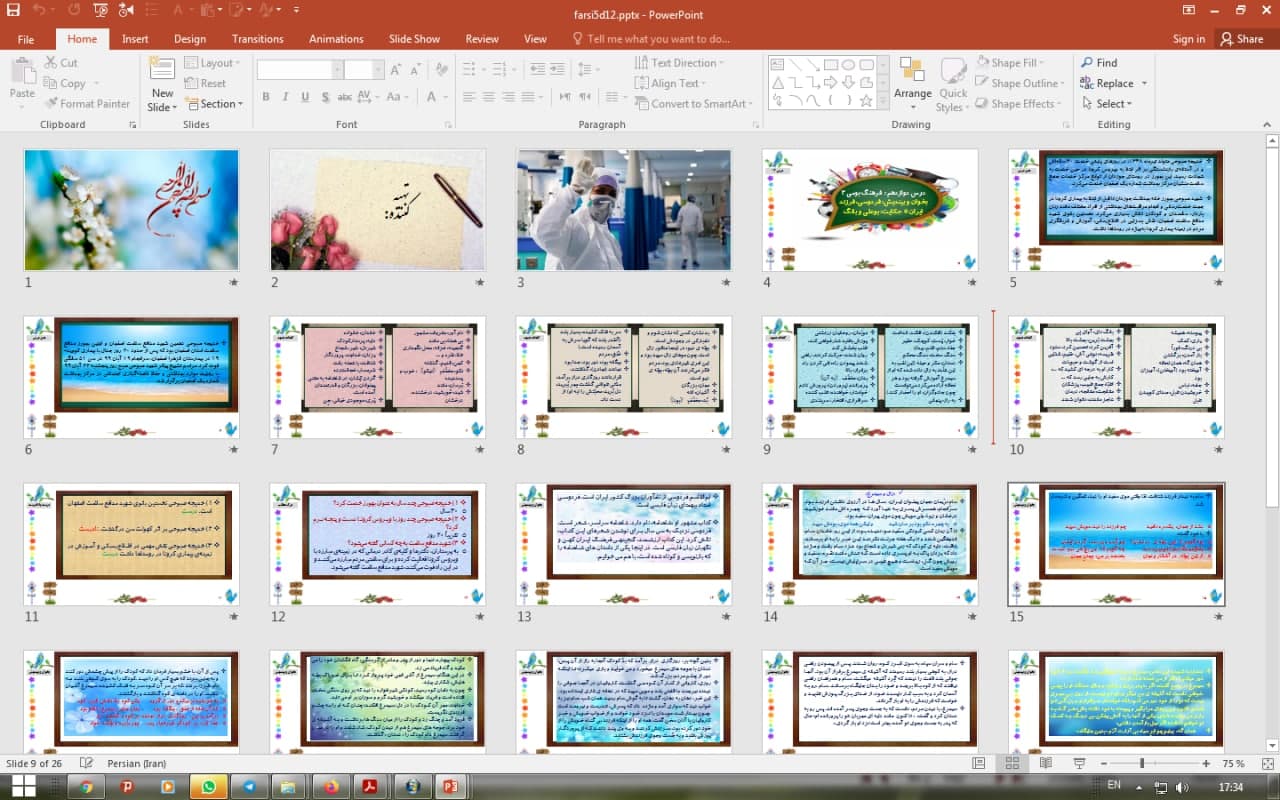Click Persian (Iran) language in status bar
This screenshot has width=1280, height=800.
[137, 764]
